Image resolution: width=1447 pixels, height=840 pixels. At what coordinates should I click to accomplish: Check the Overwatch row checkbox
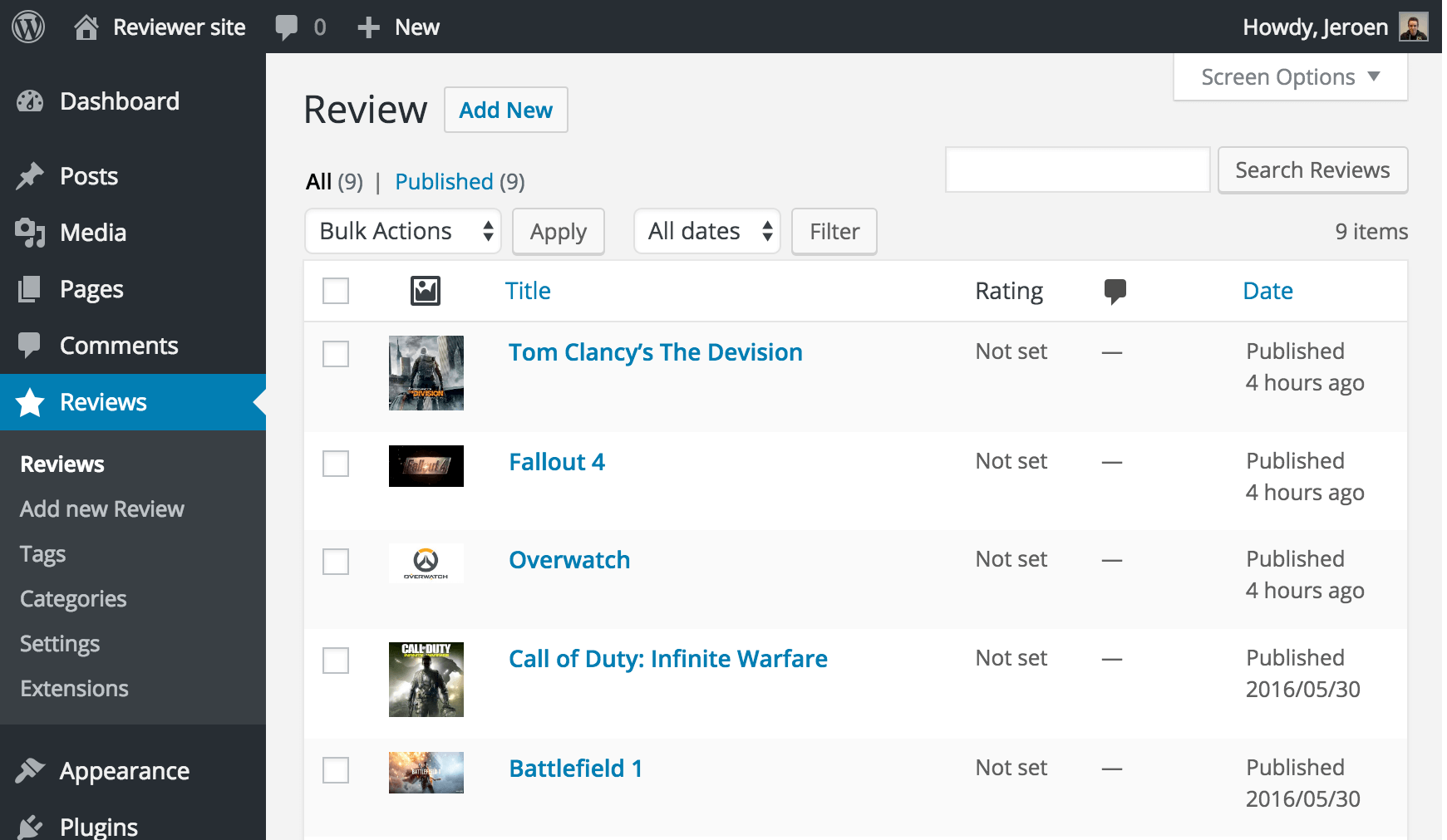[x=336, y=562]
